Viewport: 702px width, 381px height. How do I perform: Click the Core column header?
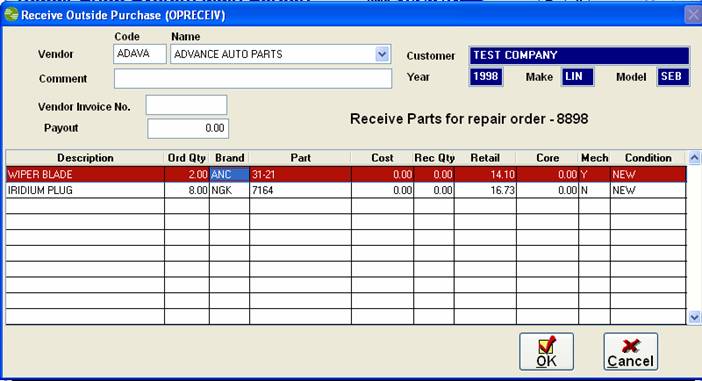pos(547,158)
